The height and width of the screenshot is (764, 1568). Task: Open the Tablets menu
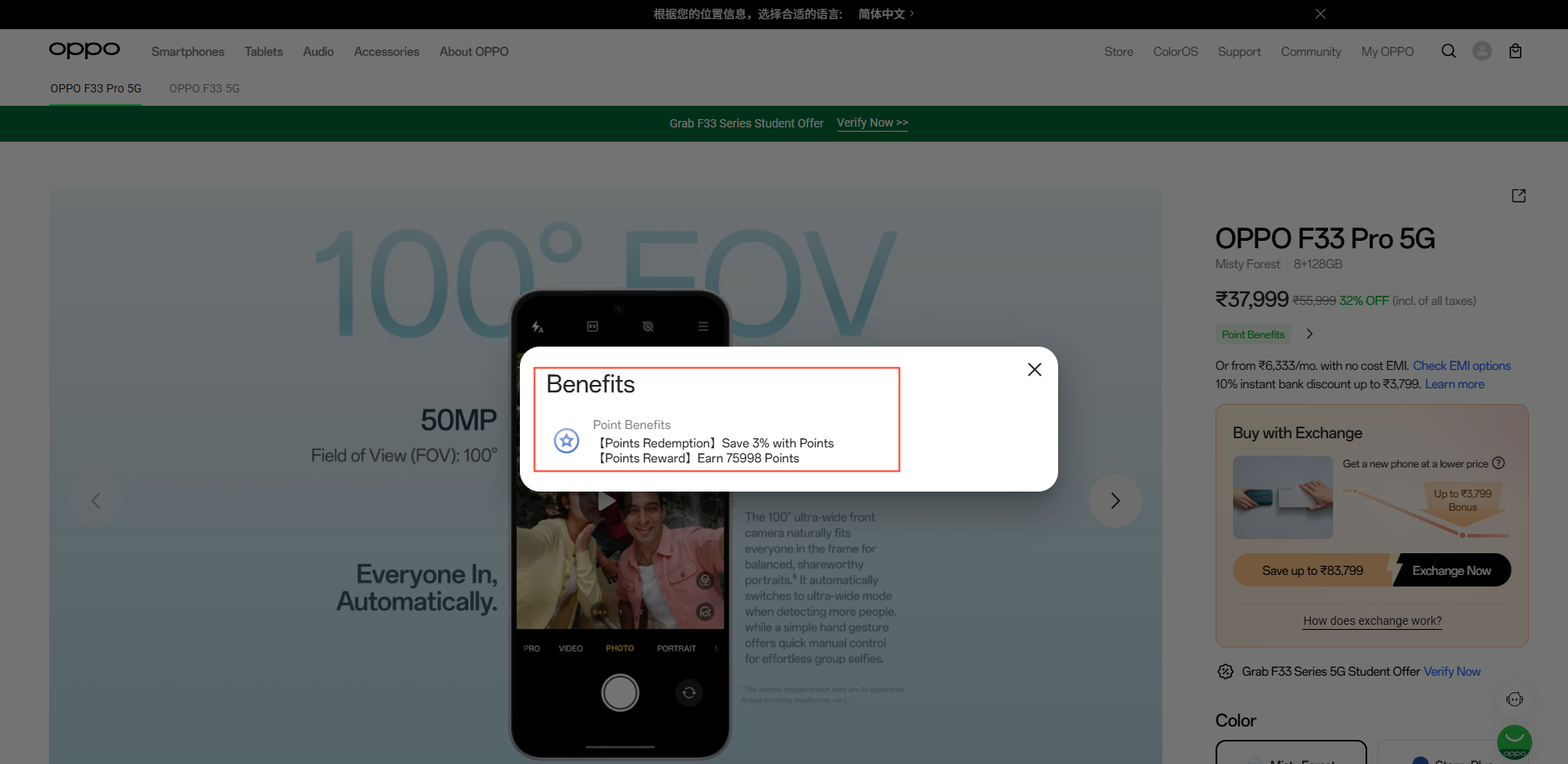[x=264, y=52]
